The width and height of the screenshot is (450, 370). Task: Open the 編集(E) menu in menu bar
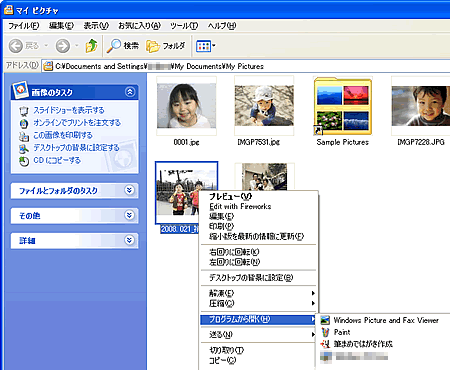(x=61, y=26)
